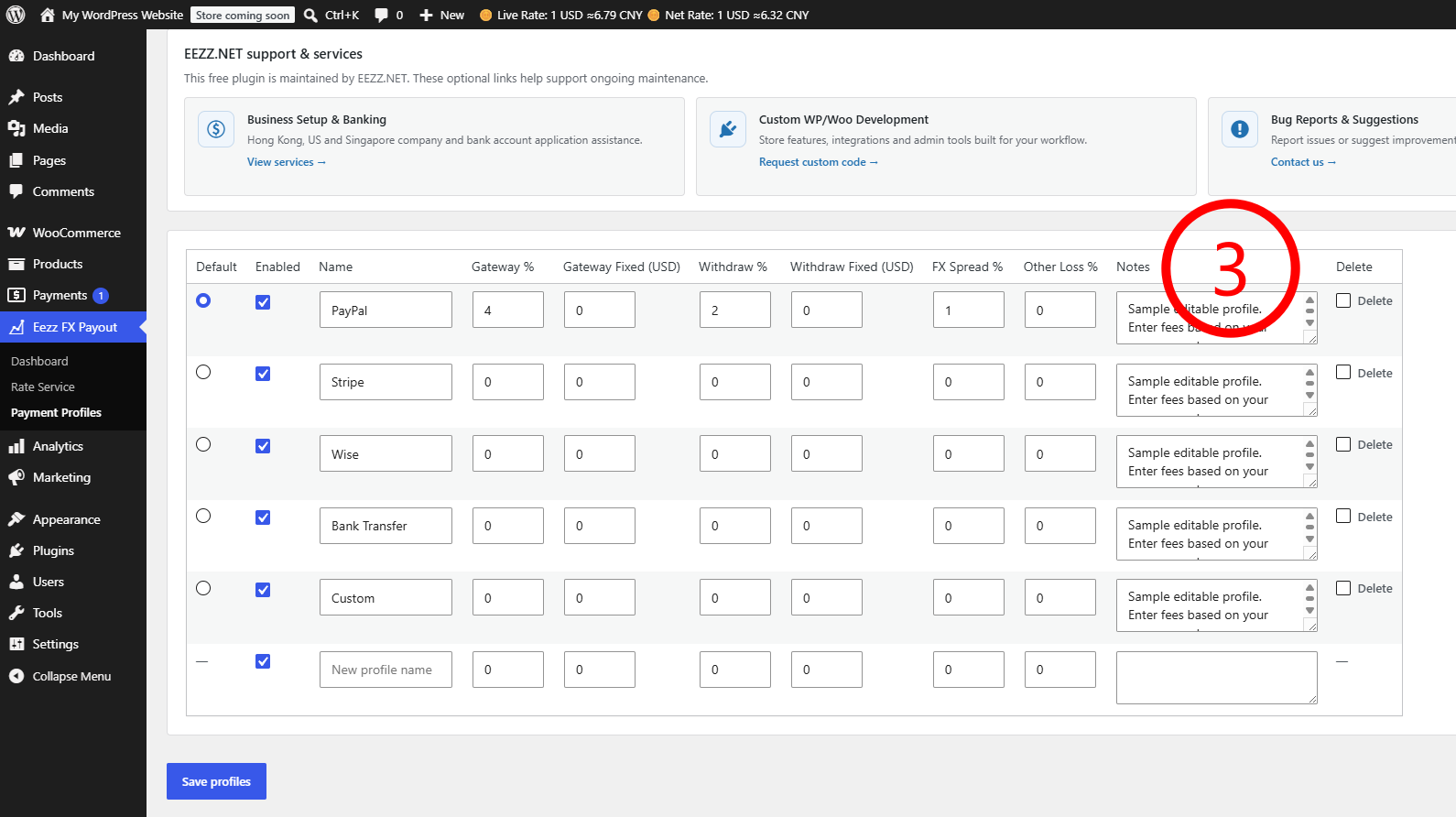Click the Marketing megaphone icon

pyautogui.click(x=16, y=477)
